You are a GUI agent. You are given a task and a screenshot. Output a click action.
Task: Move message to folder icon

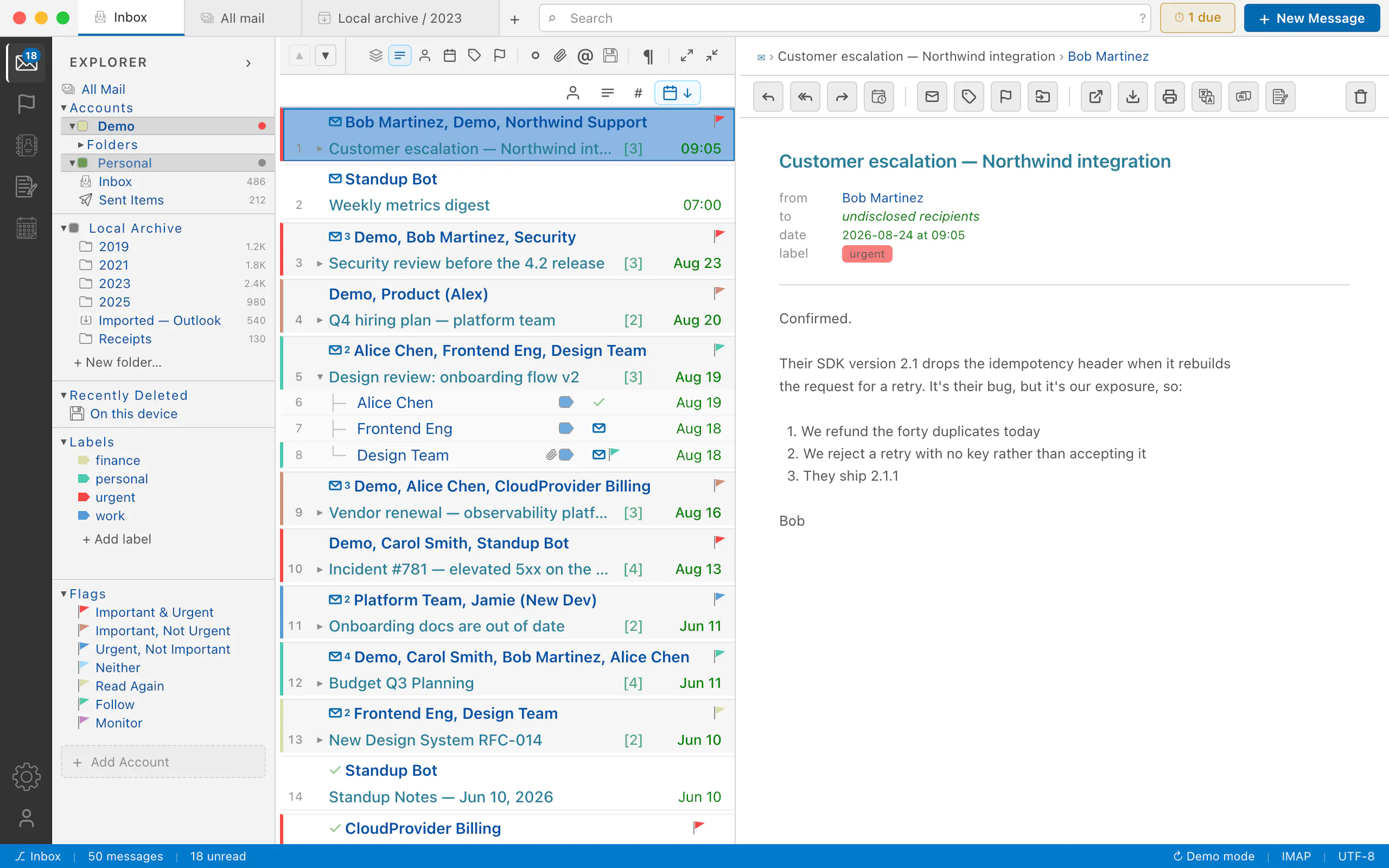1042,97
